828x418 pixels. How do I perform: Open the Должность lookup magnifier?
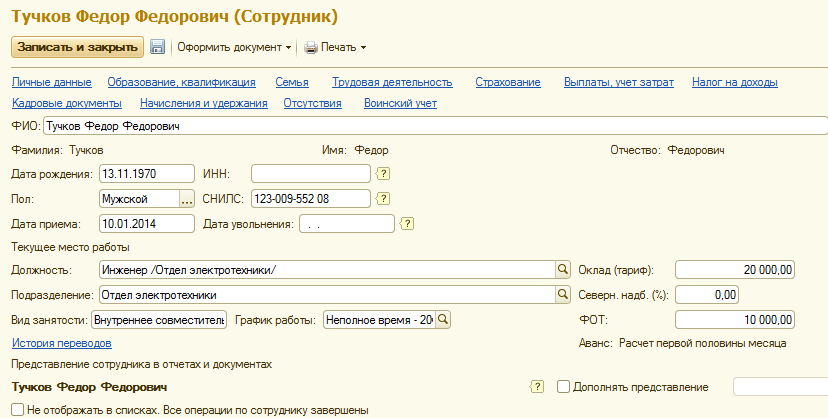pyautogui.click(x=563, y=270)
